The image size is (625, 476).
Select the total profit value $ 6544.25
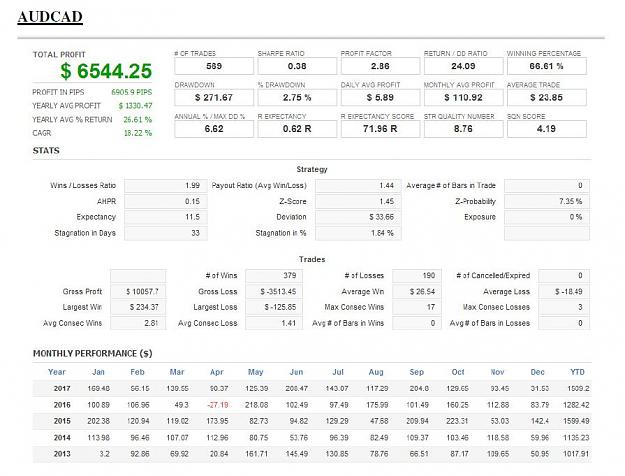pyautogui.click(x=106, y=71)
